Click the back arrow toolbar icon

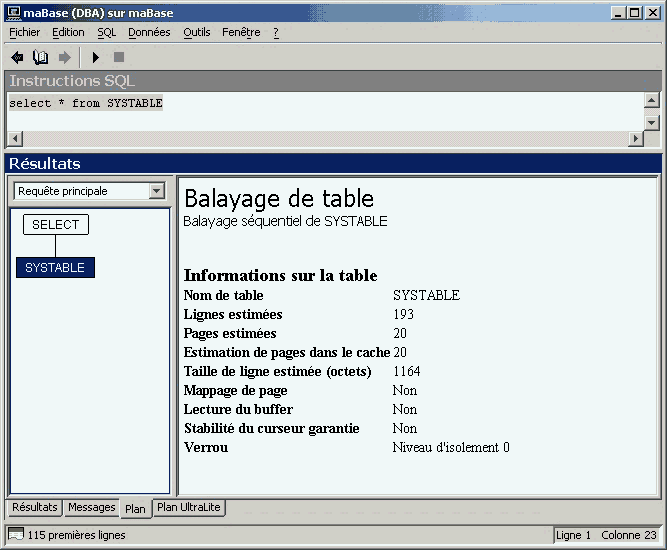pyautogui.click(x=17, y=57)
